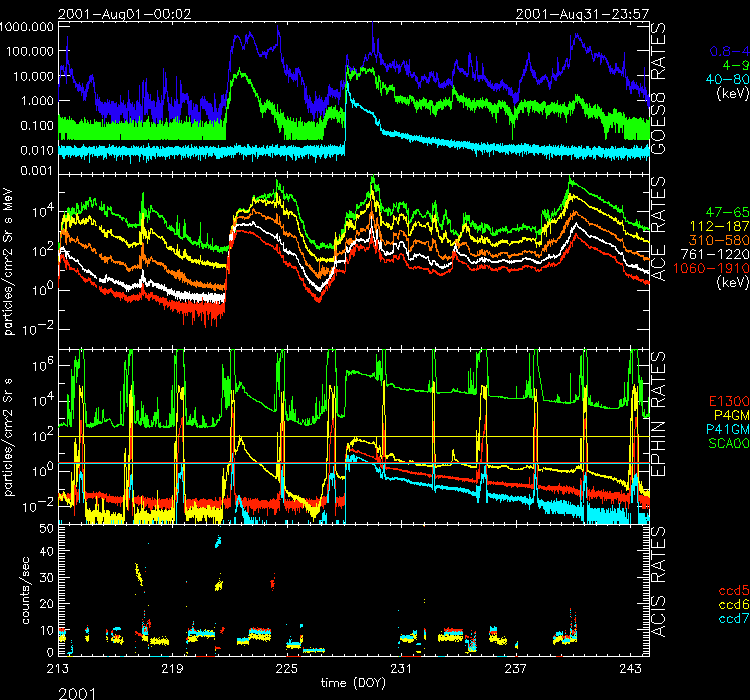Screen dimensions: 750x700
Task: Click the 0.8-4 keV blue legend label
Action: [x=729, y=50]
